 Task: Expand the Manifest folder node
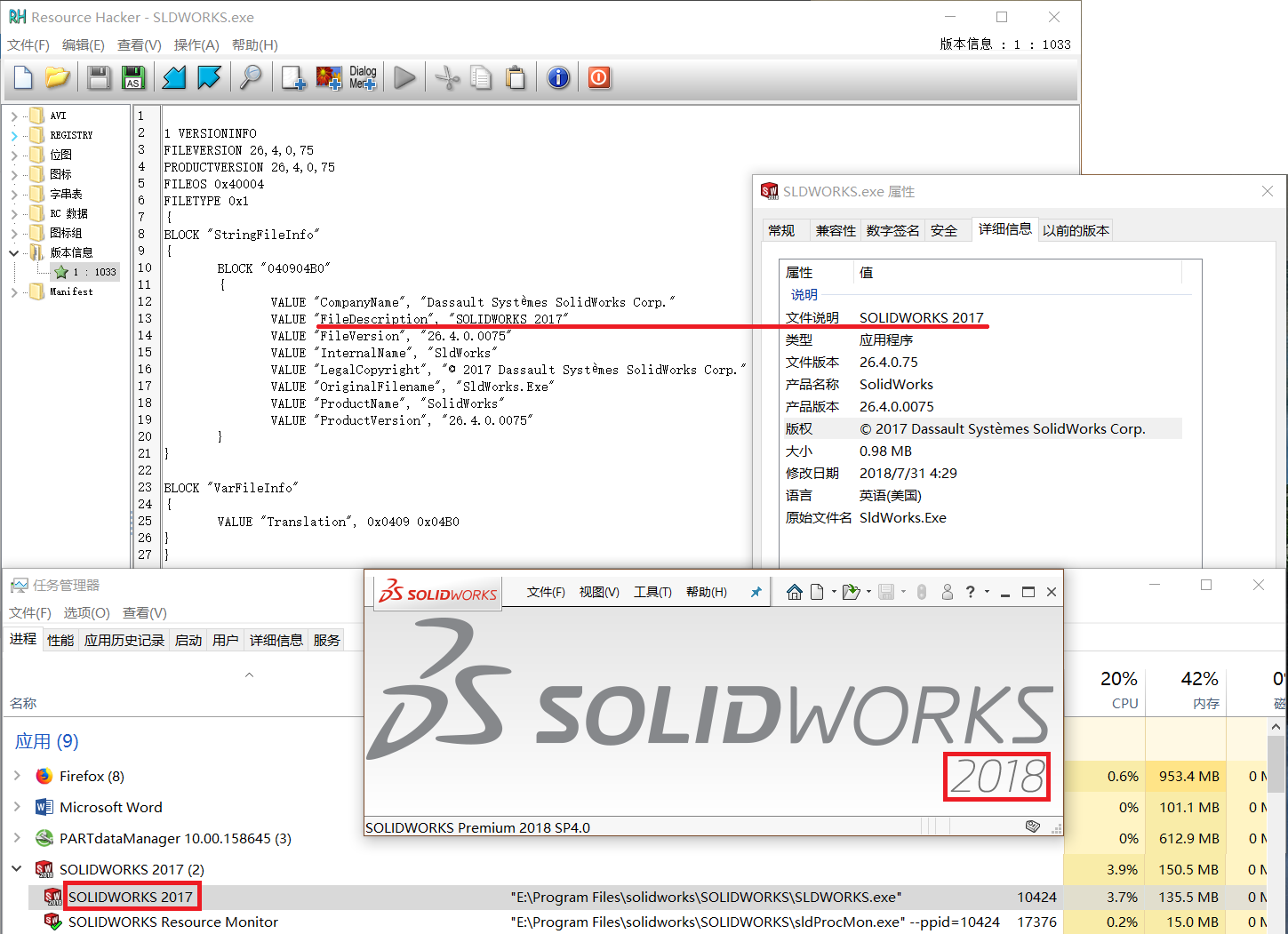click(x=14, y=291)
